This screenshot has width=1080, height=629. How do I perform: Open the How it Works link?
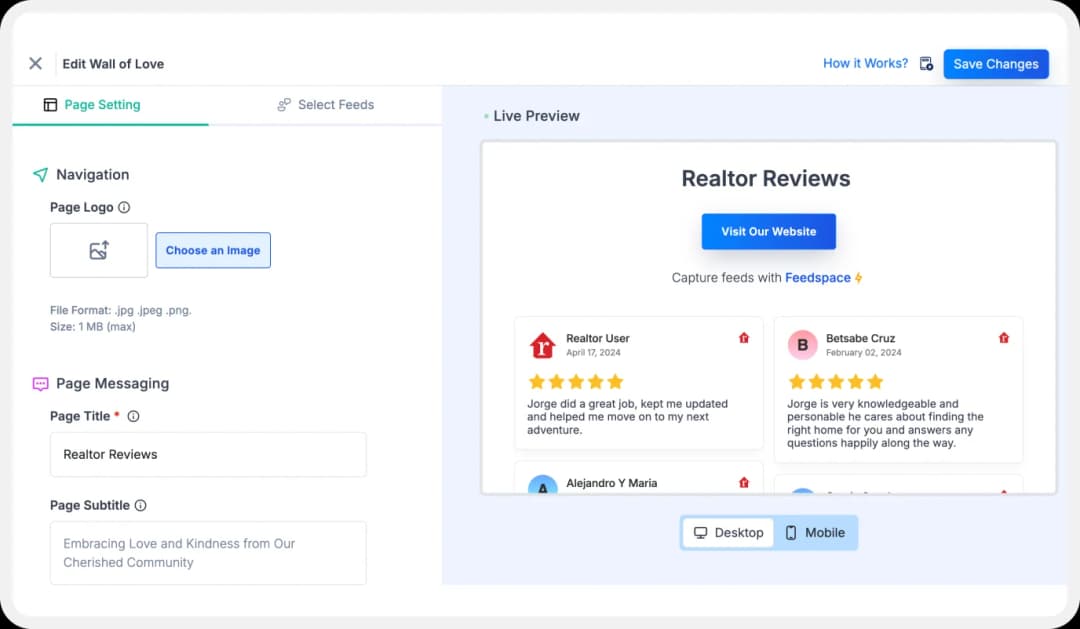[865, 63]
